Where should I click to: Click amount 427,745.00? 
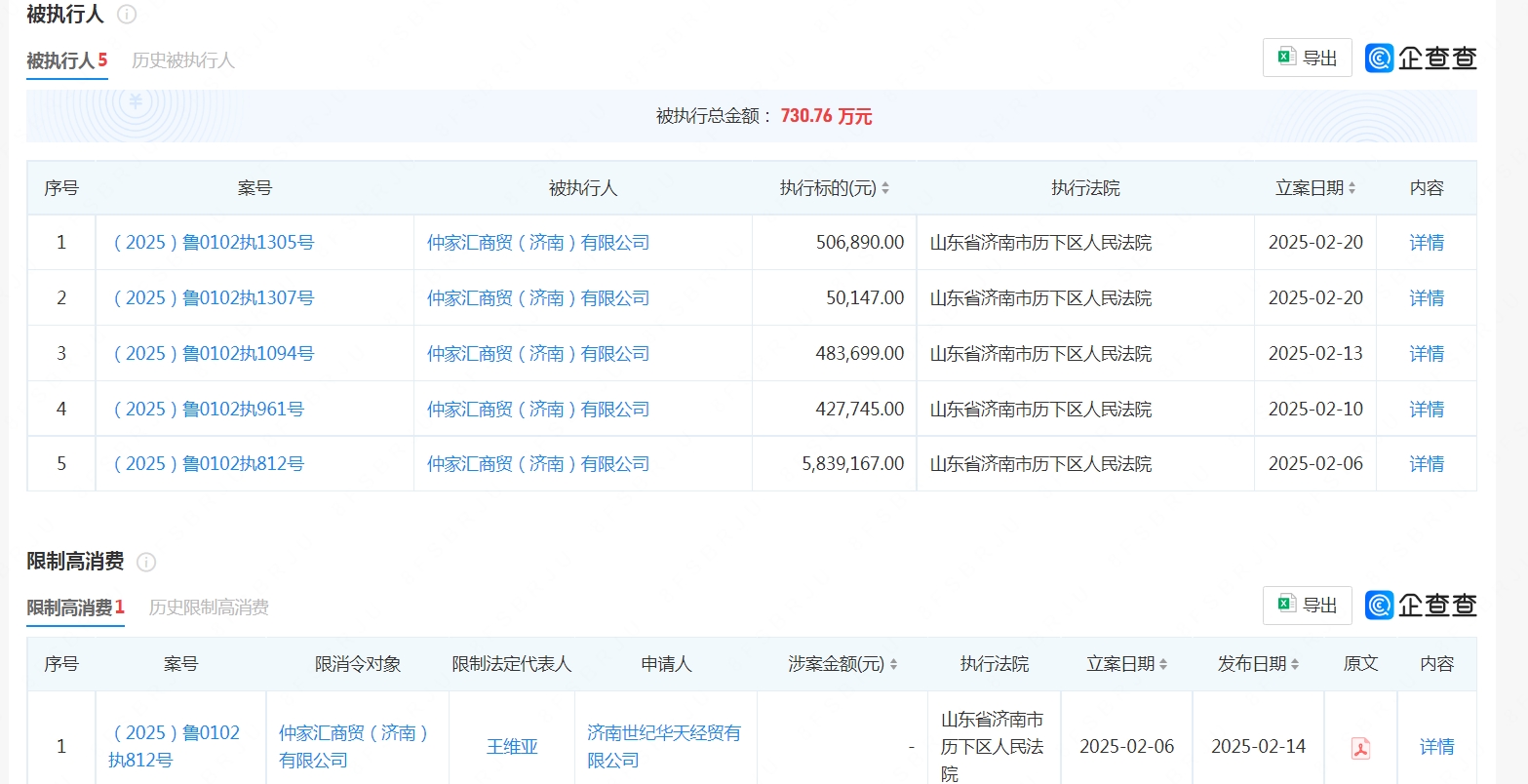point(860,410)
